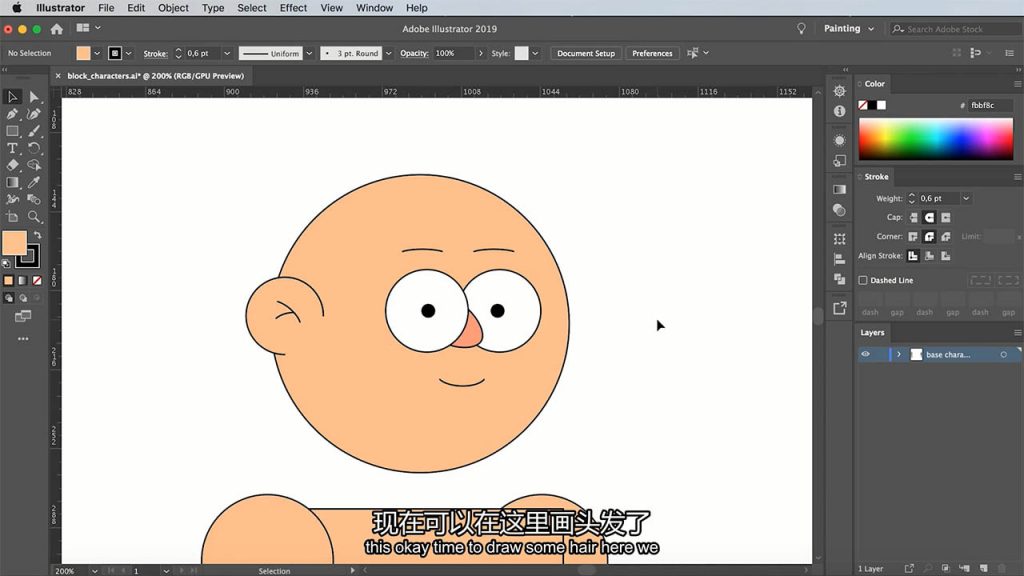The height and width of the screenshot is (576, 1024).
Task: Select the Paintbrush tool
Action: (34, 131)
